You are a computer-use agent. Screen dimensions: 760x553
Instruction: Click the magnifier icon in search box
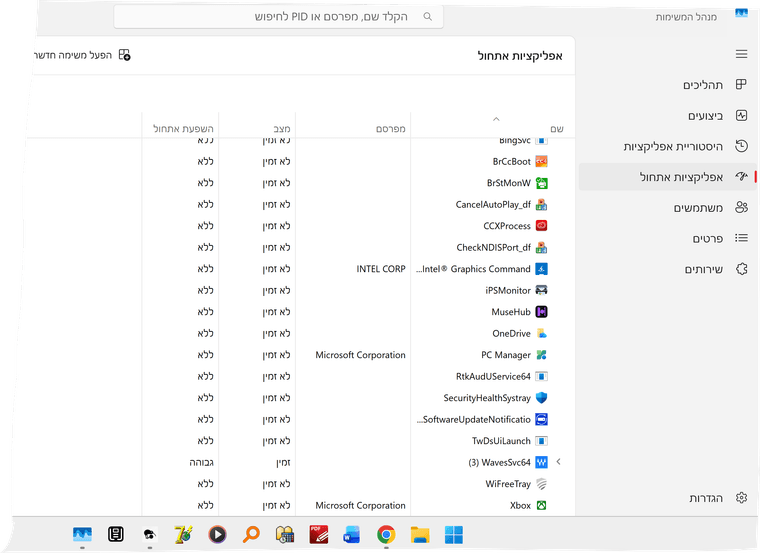coord(428,16)
